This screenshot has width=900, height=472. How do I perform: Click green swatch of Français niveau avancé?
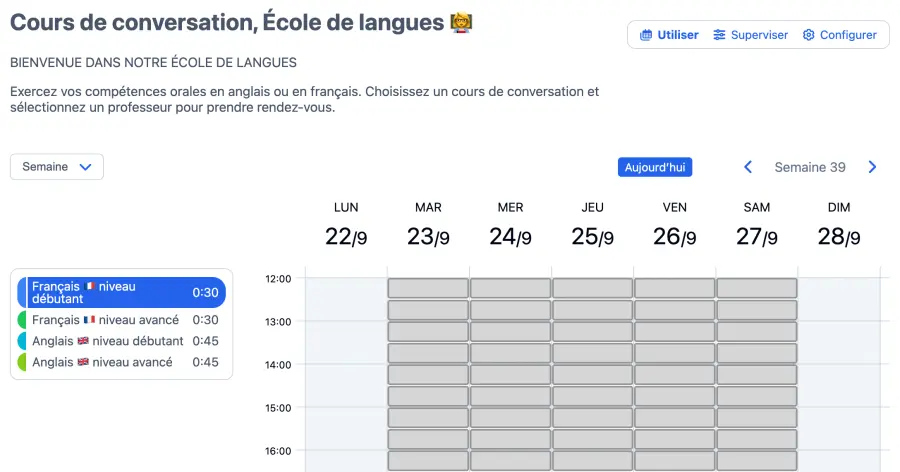(22, 320)
